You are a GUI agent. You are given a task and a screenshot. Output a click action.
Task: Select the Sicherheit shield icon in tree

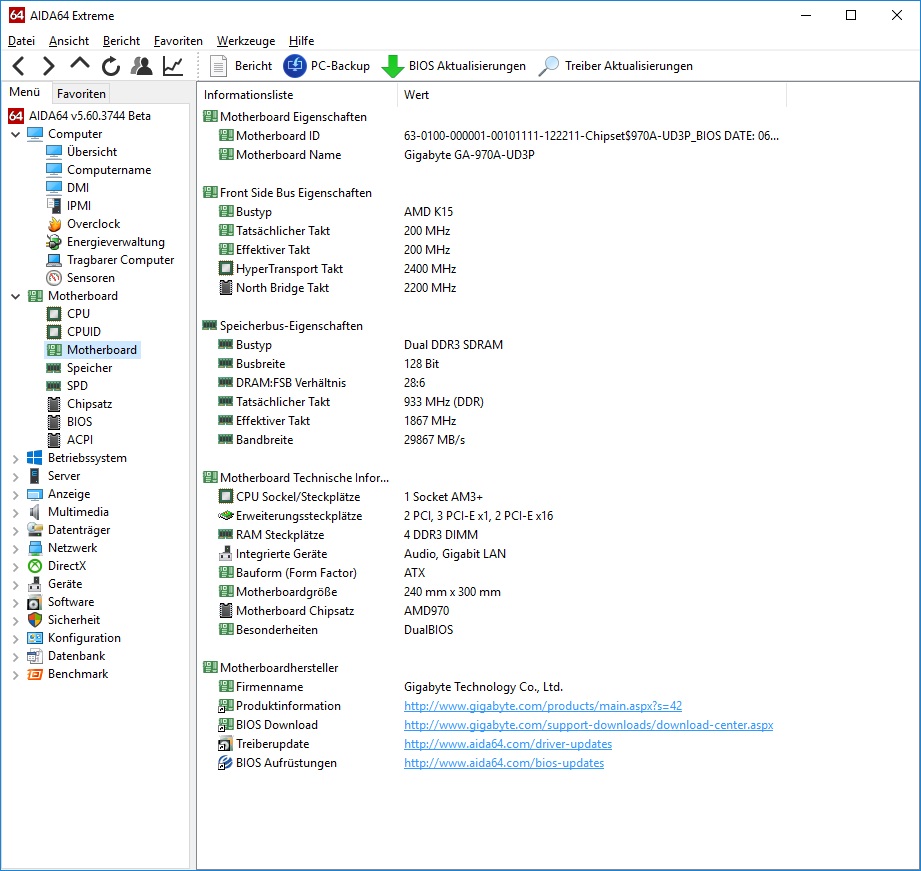tap(35, 620)
